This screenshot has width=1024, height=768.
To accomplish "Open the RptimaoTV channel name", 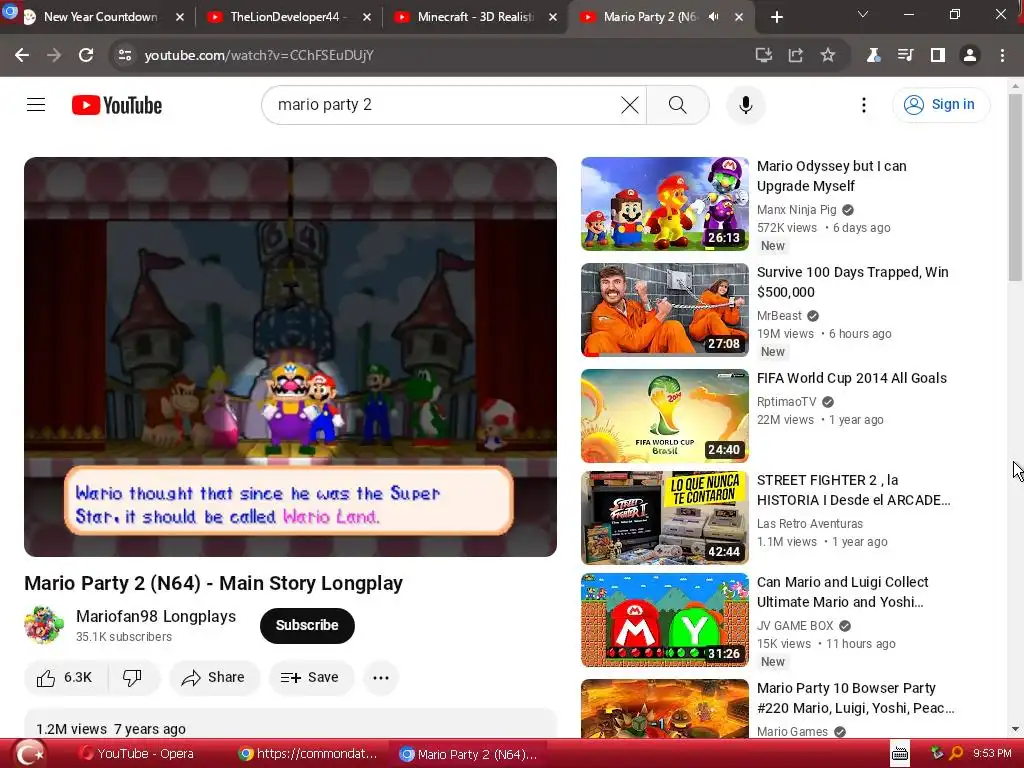I will click(x=786, y=402).
